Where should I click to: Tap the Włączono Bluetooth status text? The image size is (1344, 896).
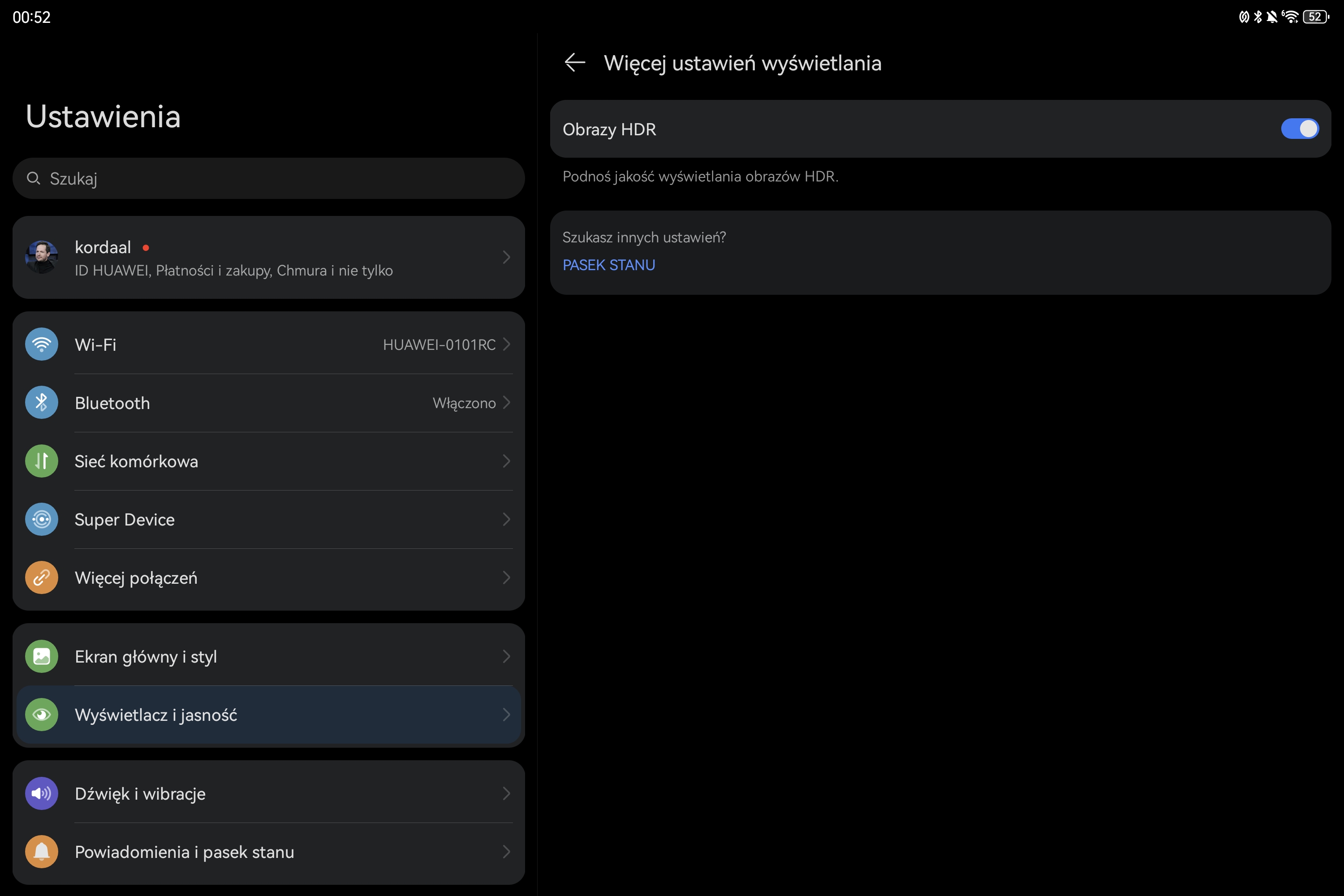click(x=464, y=403)
